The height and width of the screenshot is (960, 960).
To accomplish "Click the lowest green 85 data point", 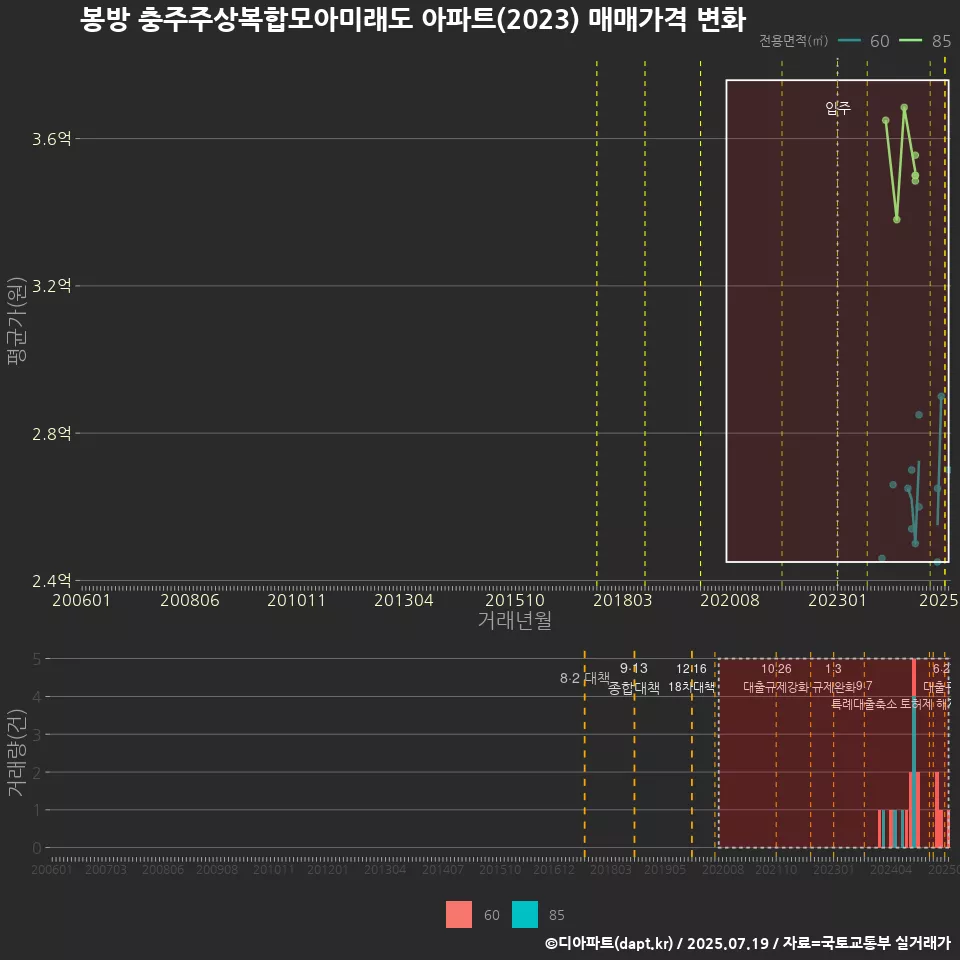I will click(896, 219).
